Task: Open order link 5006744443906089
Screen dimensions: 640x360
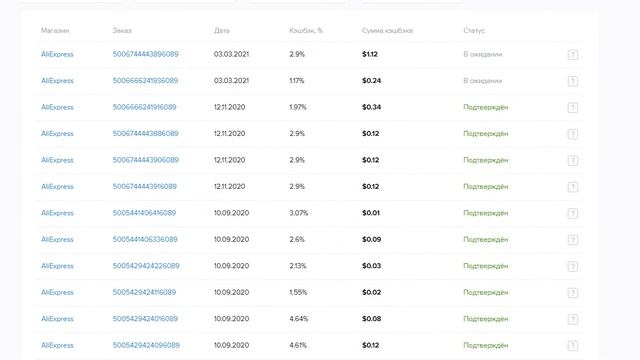Action: click(146, 160)
